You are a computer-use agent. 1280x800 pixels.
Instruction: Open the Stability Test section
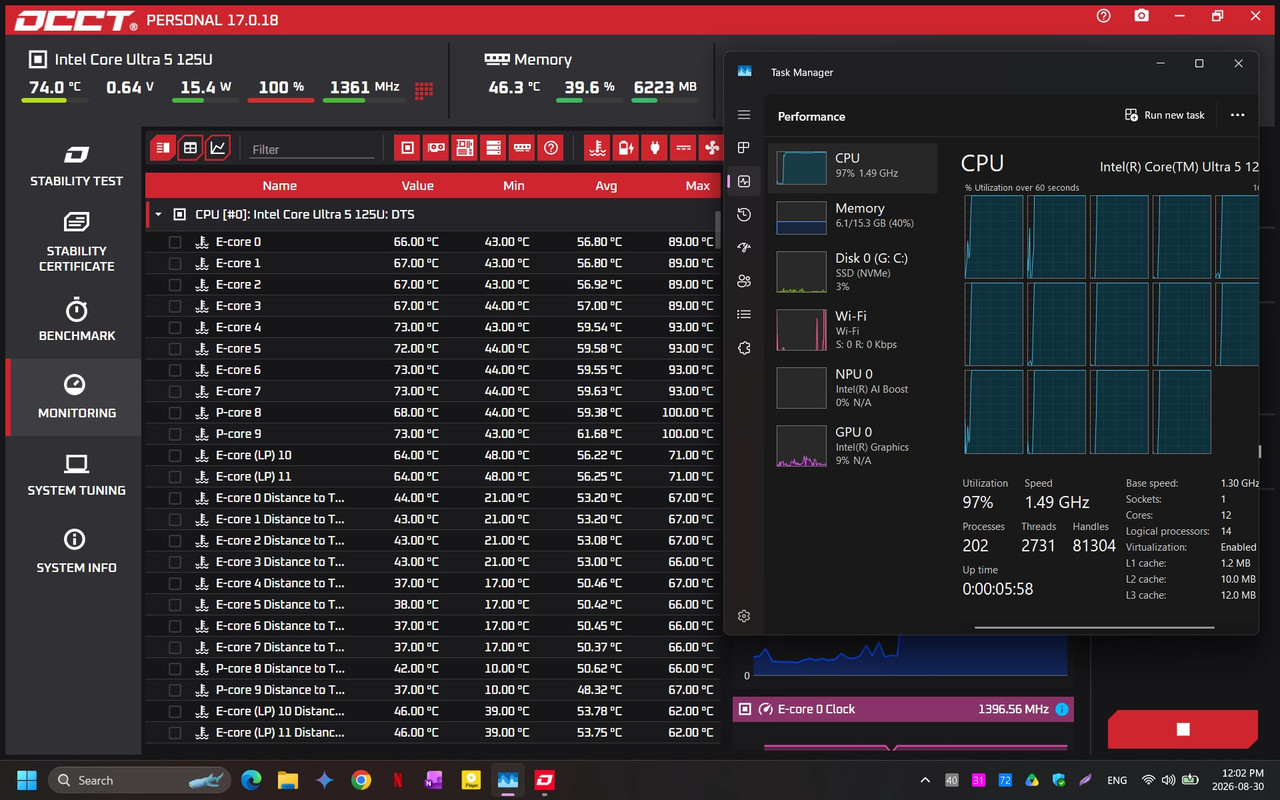tap(77, 166)
